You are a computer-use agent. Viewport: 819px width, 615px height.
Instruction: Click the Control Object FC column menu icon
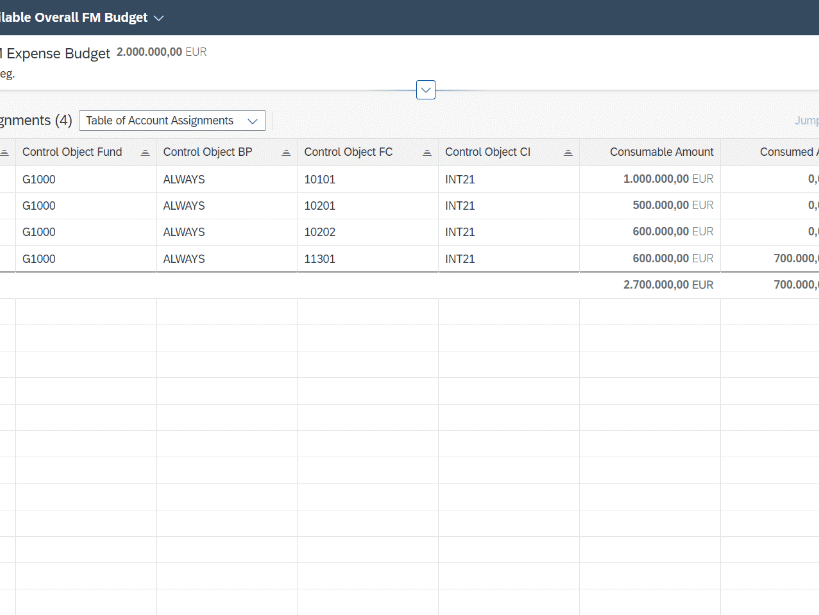tap(427, 153)
